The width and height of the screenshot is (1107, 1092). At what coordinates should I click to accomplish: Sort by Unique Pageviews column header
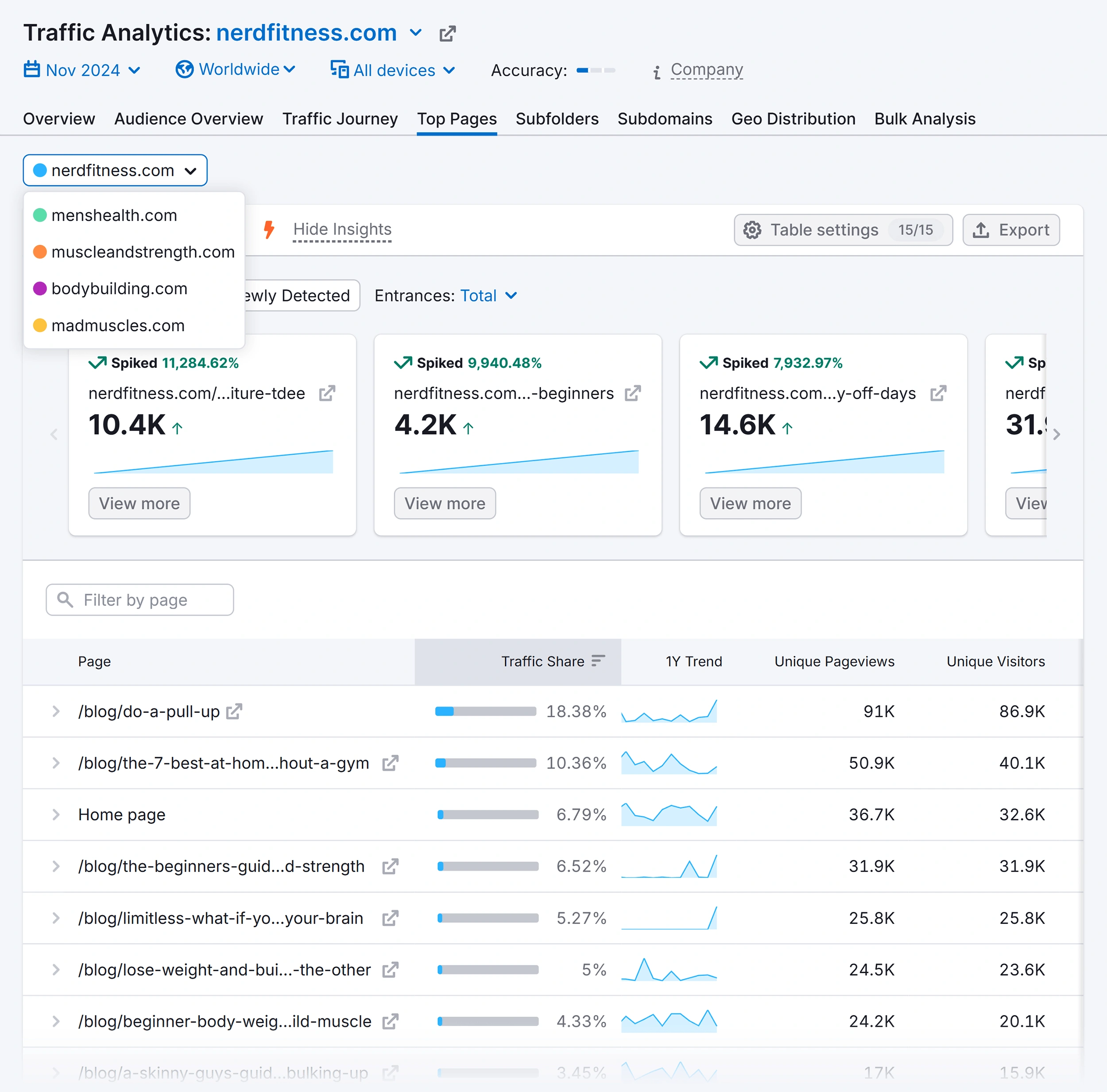pos(834,661)
